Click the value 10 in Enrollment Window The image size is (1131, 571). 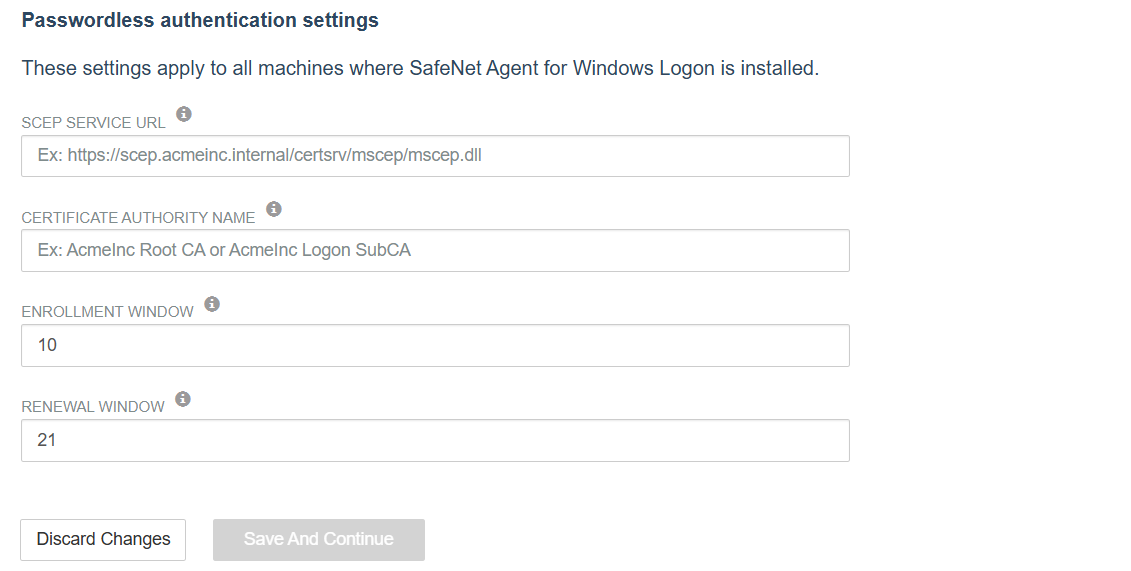coord(48,345)
